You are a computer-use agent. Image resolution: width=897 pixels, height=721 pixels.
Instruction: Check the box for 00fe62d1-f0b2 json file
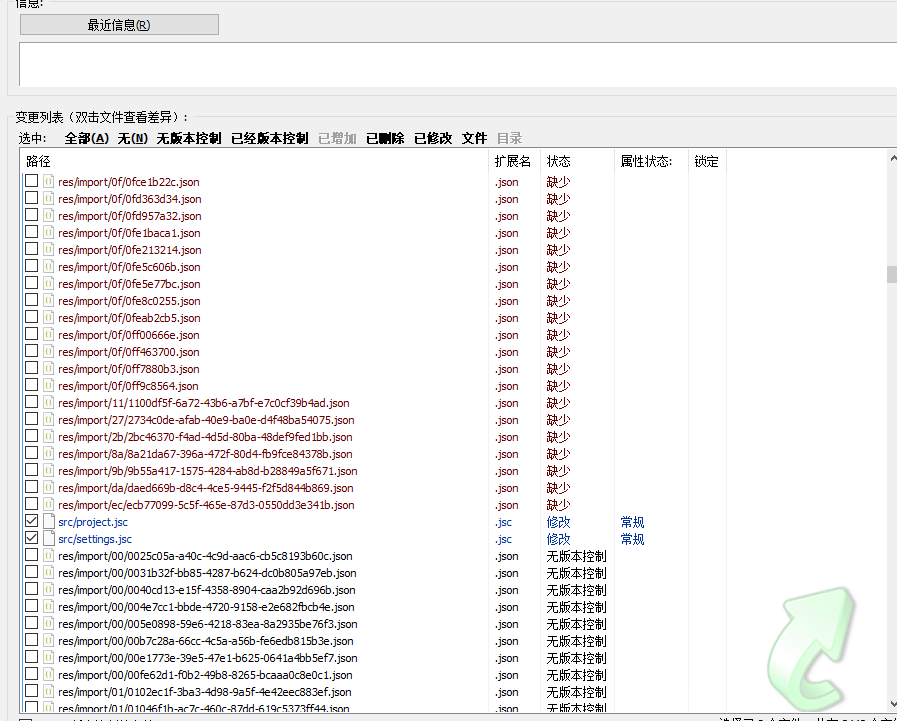pyautogui.click(x=31, y=674)
